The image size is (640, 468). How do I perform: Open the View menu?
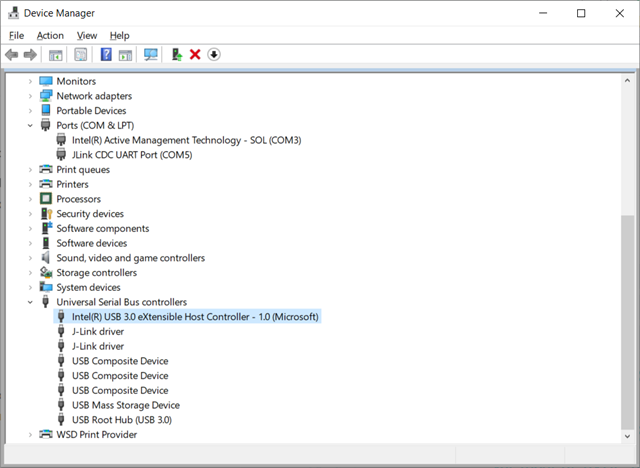point(87,35)
